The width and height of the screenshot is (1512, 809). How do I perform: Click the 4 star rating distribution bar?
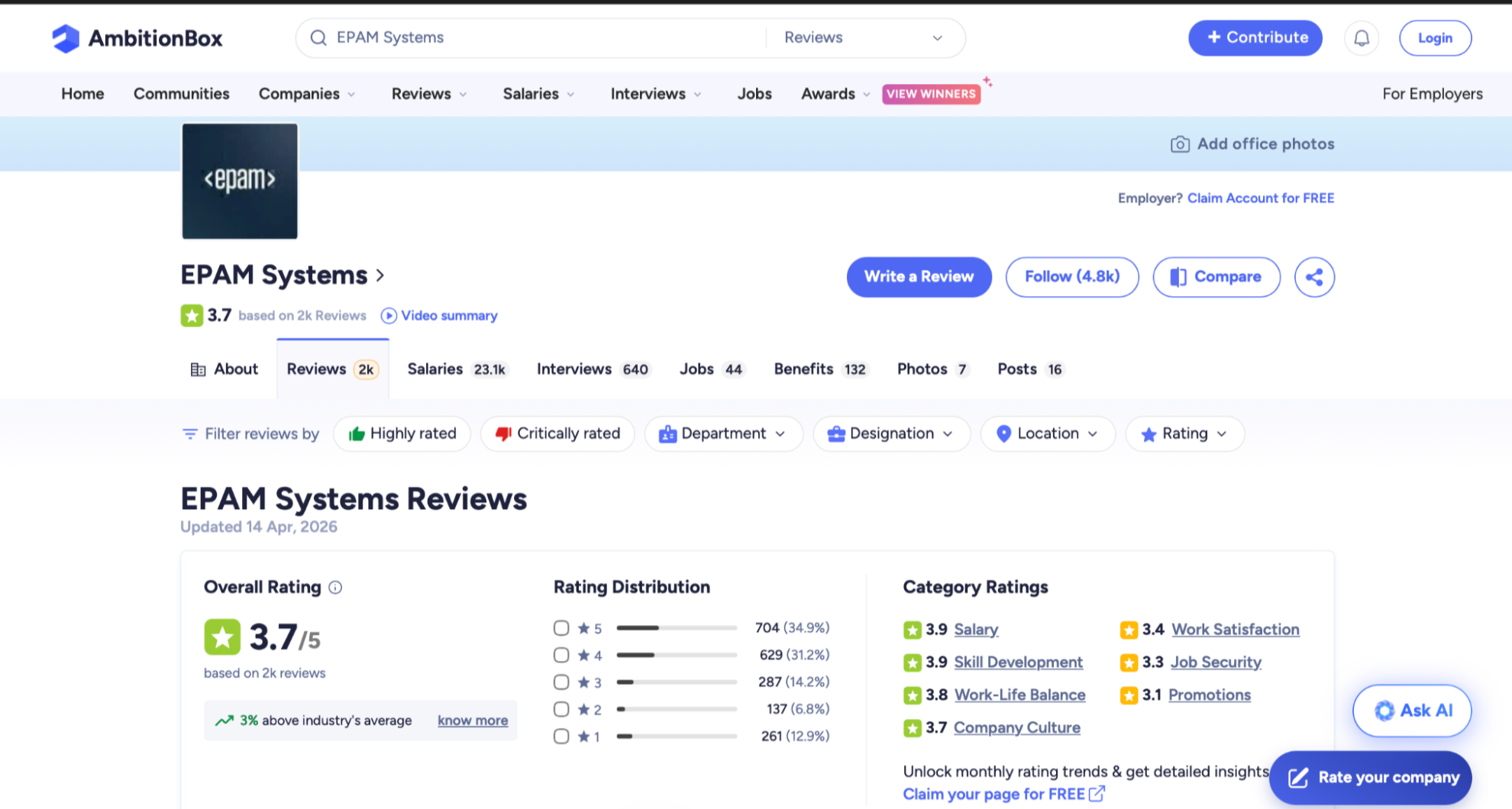pos(676,656)
